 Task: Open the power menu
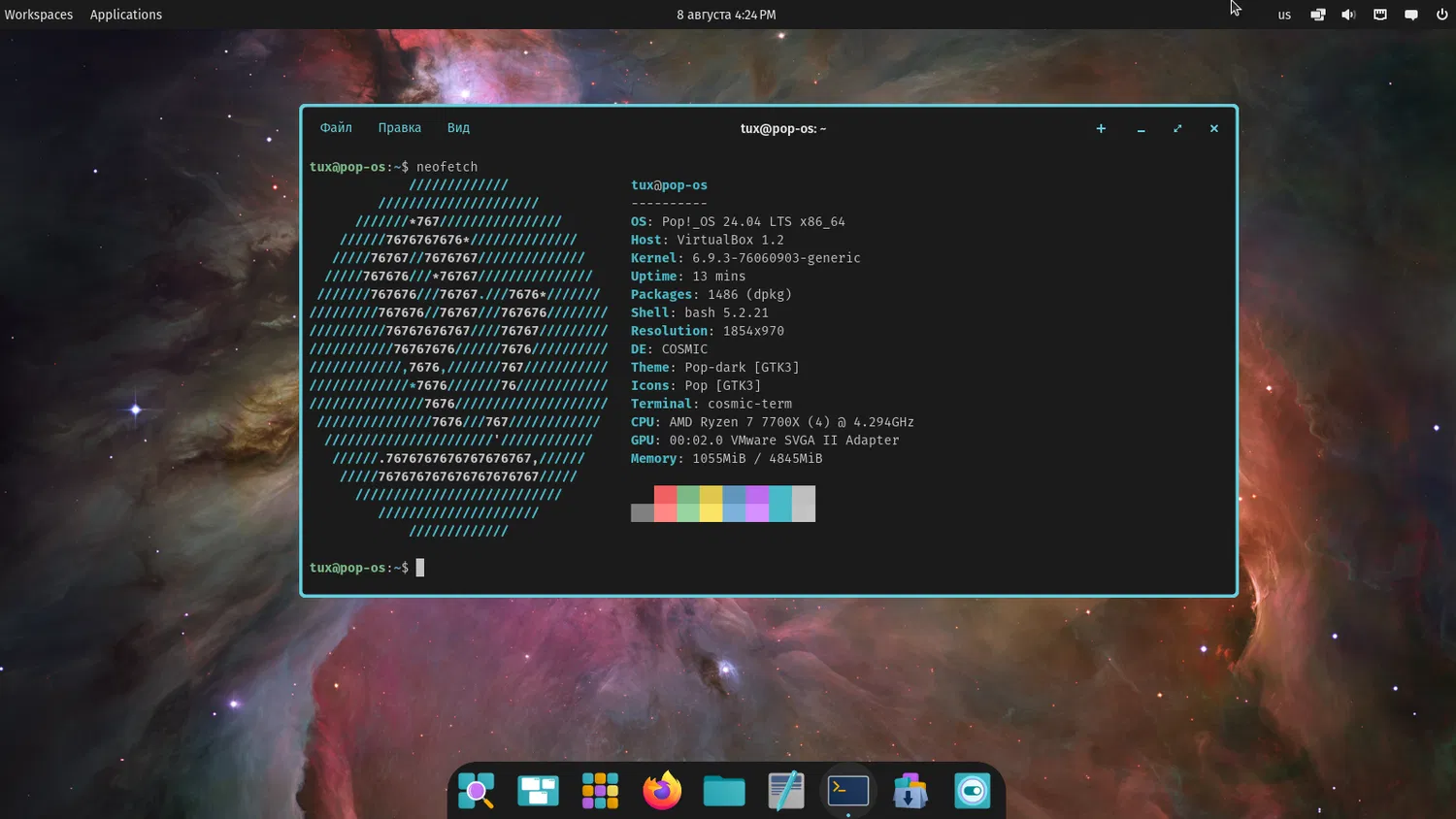1441,15
